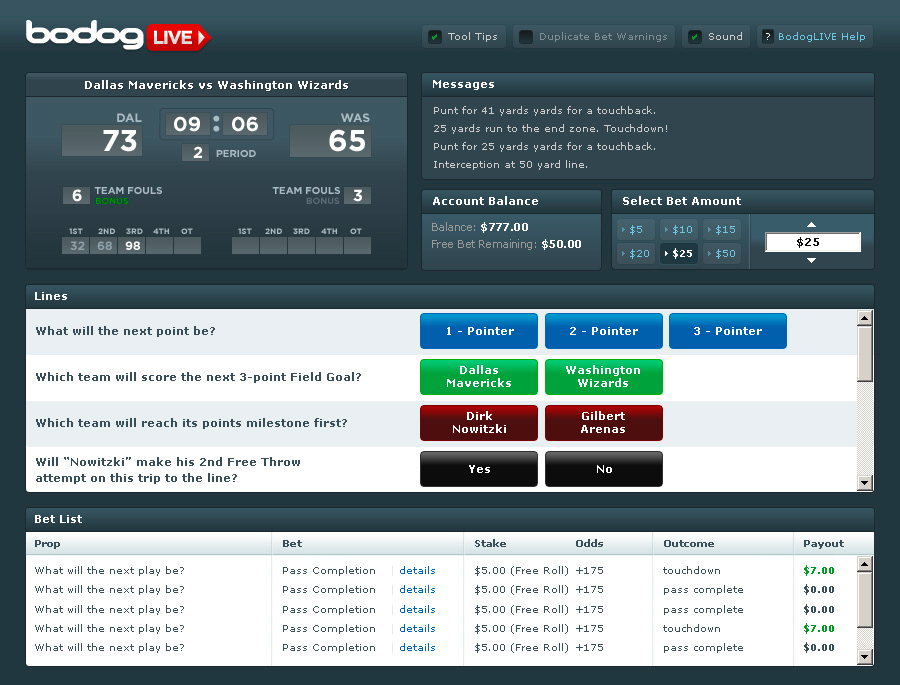The height and width of the screenshot is (685, 900).
Task: Pick the green Washington Wizards button
Action: 604,377
